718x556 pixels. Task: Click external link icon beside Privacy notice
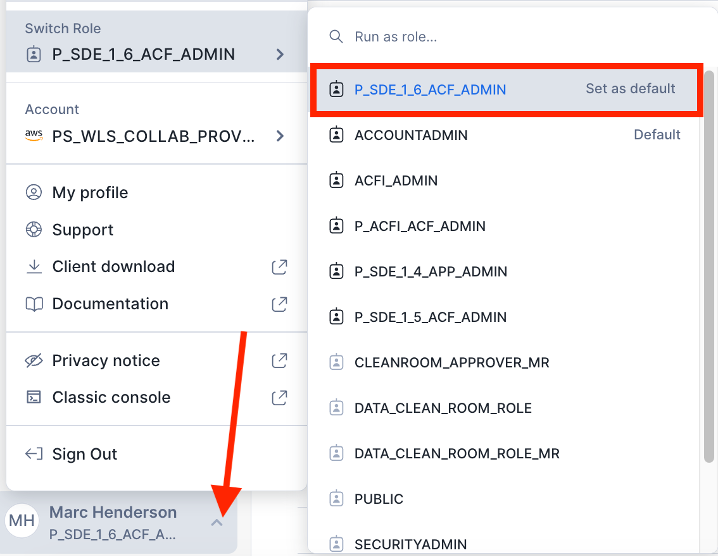tap(279, 360)
